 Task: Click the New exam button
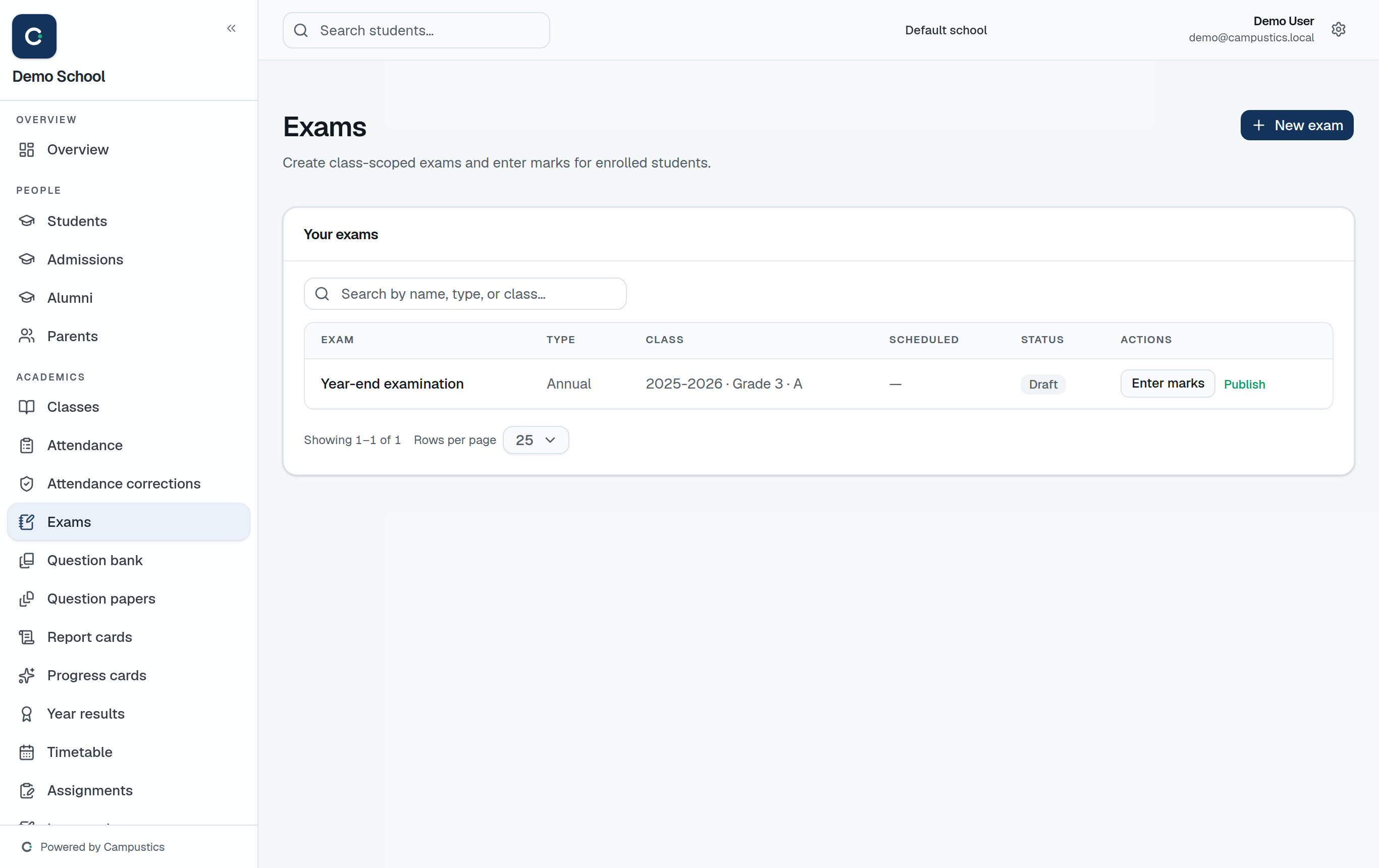pyautogui.click(x=1297, y=125)
